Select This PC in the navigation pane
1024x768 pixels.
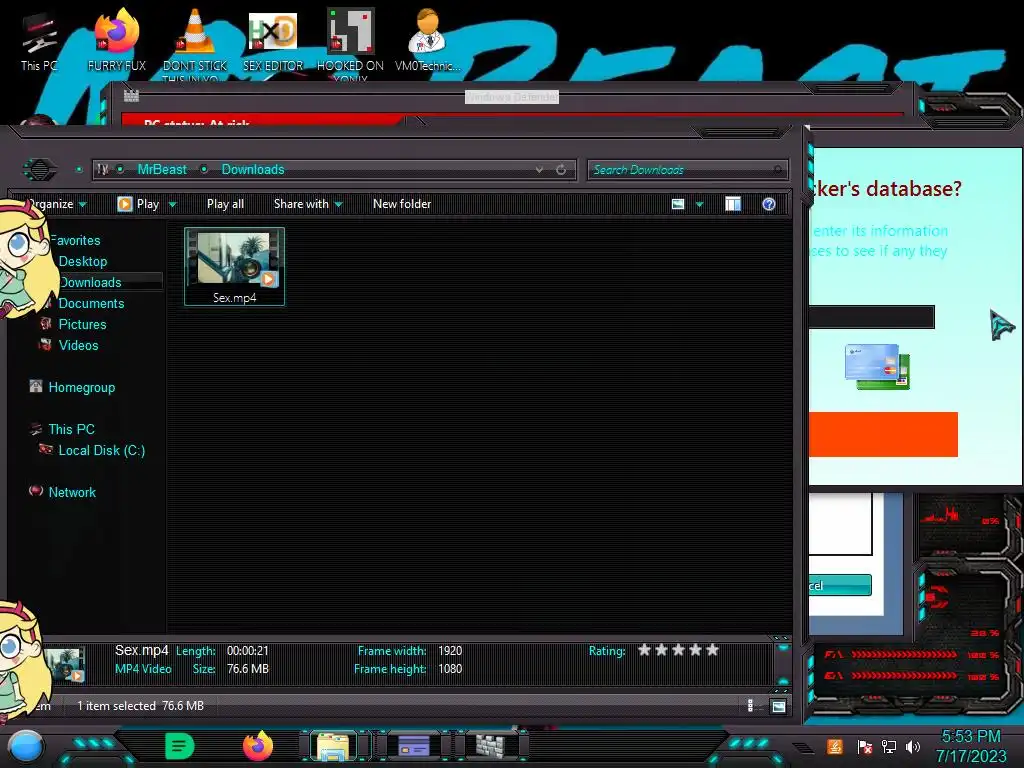point(71,429)
